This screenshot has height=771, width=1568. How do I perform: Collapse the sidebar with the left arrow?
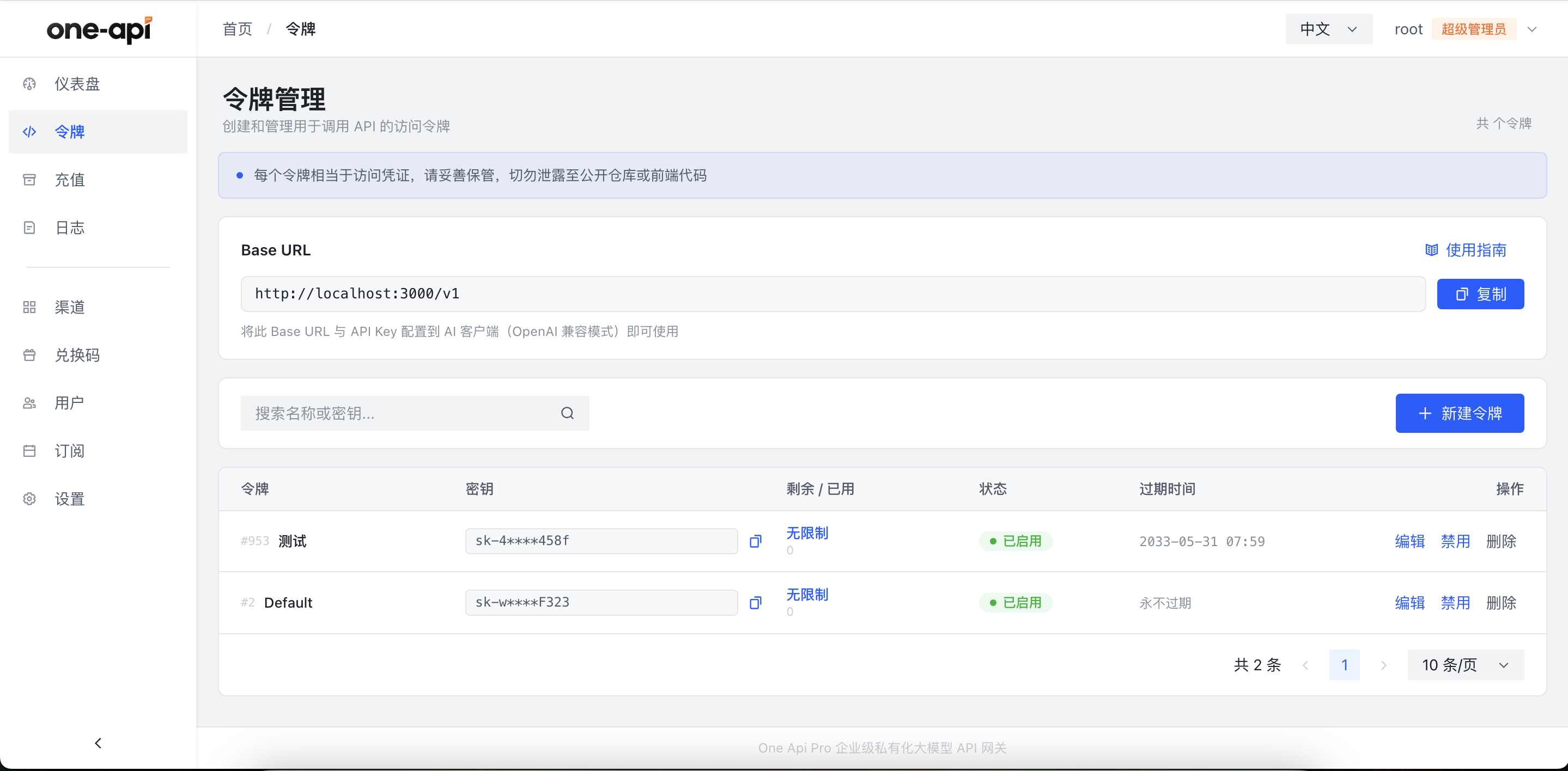coord(98,743)
